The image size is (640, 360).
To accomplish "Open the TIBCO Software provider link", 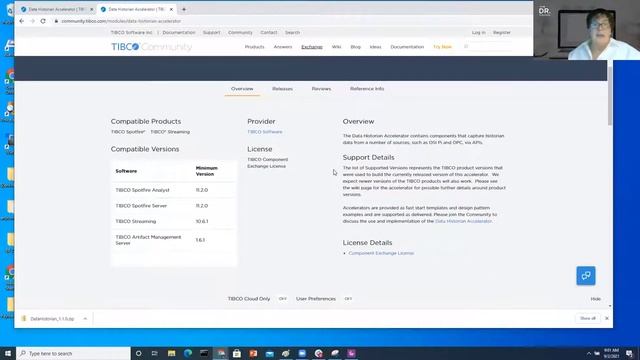I will [264, 132].
